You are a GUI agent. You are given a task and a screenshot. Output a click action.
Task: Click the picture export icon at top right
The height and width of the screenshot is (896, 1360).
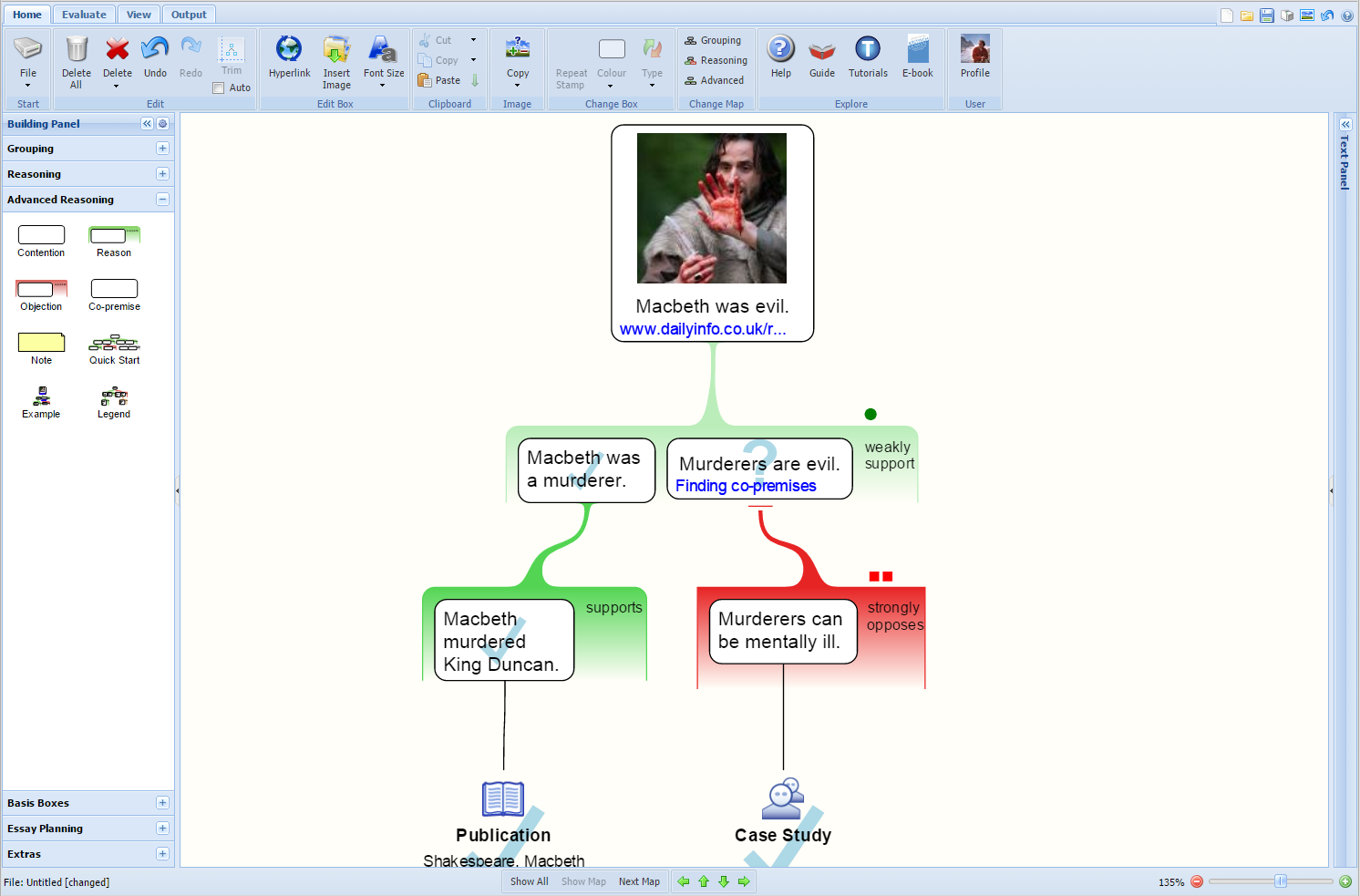1307,15
